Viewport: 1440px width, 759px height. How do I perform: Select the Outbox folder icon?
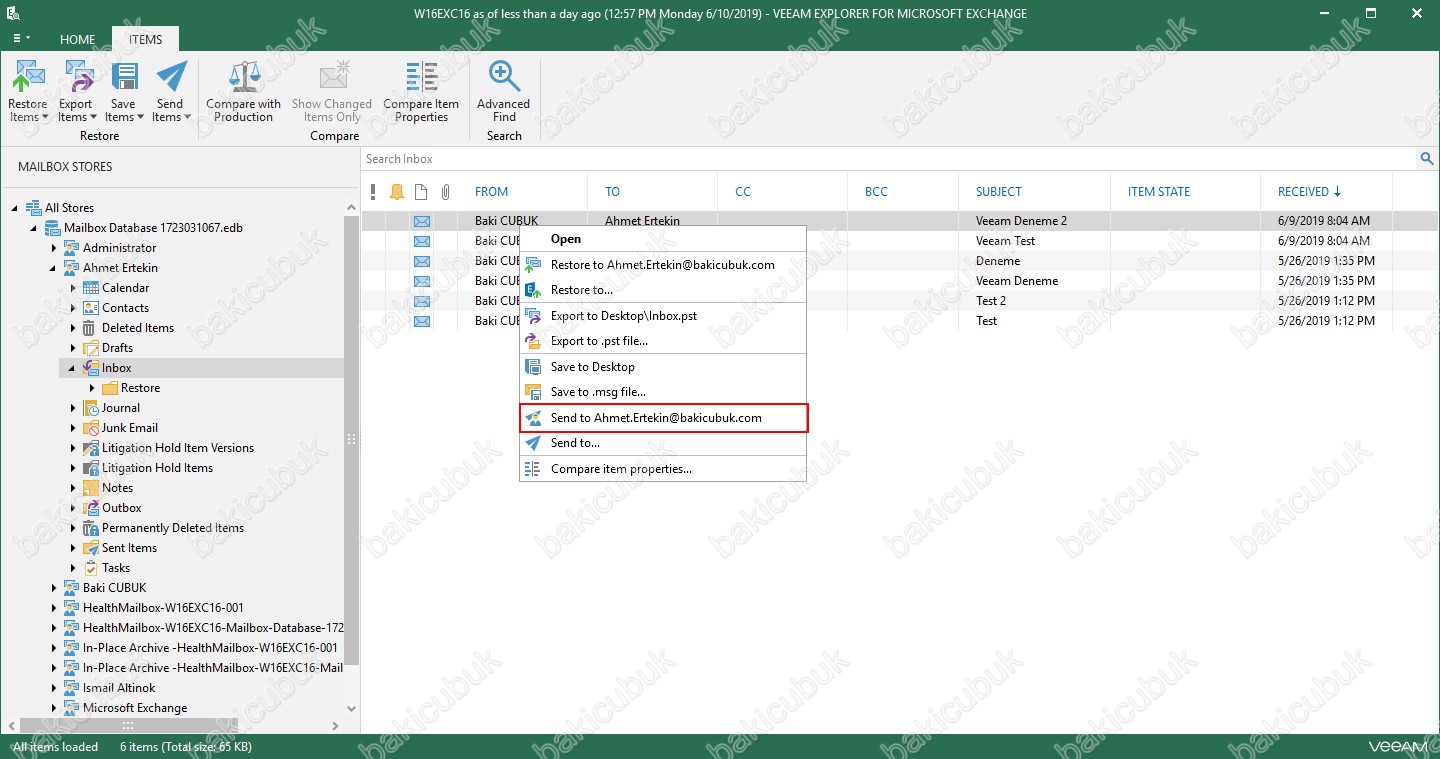click(91, 508)
